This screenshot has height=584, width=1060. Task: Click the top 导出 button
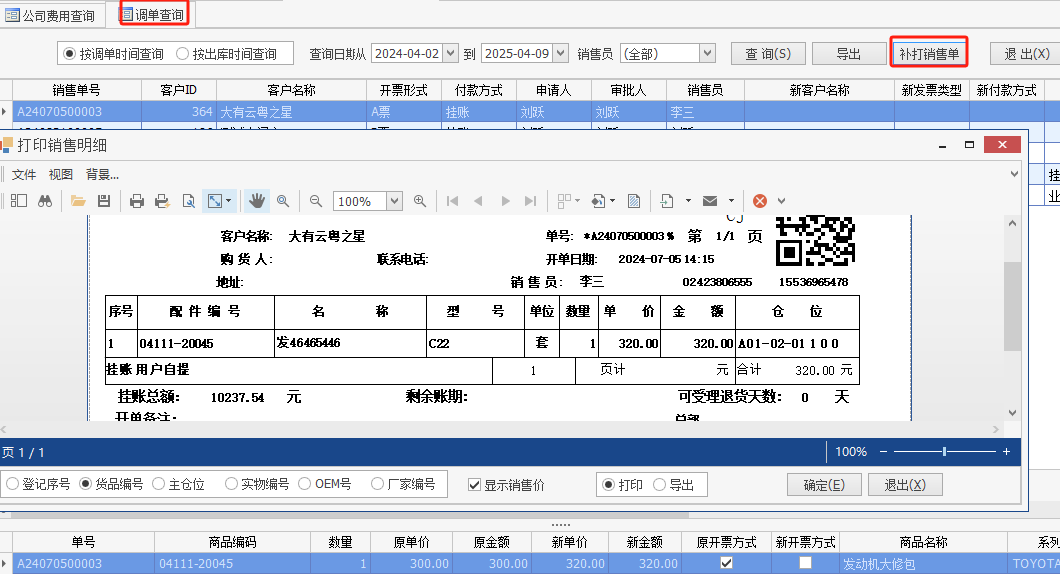pyautogui.click(x=849, y=54)
